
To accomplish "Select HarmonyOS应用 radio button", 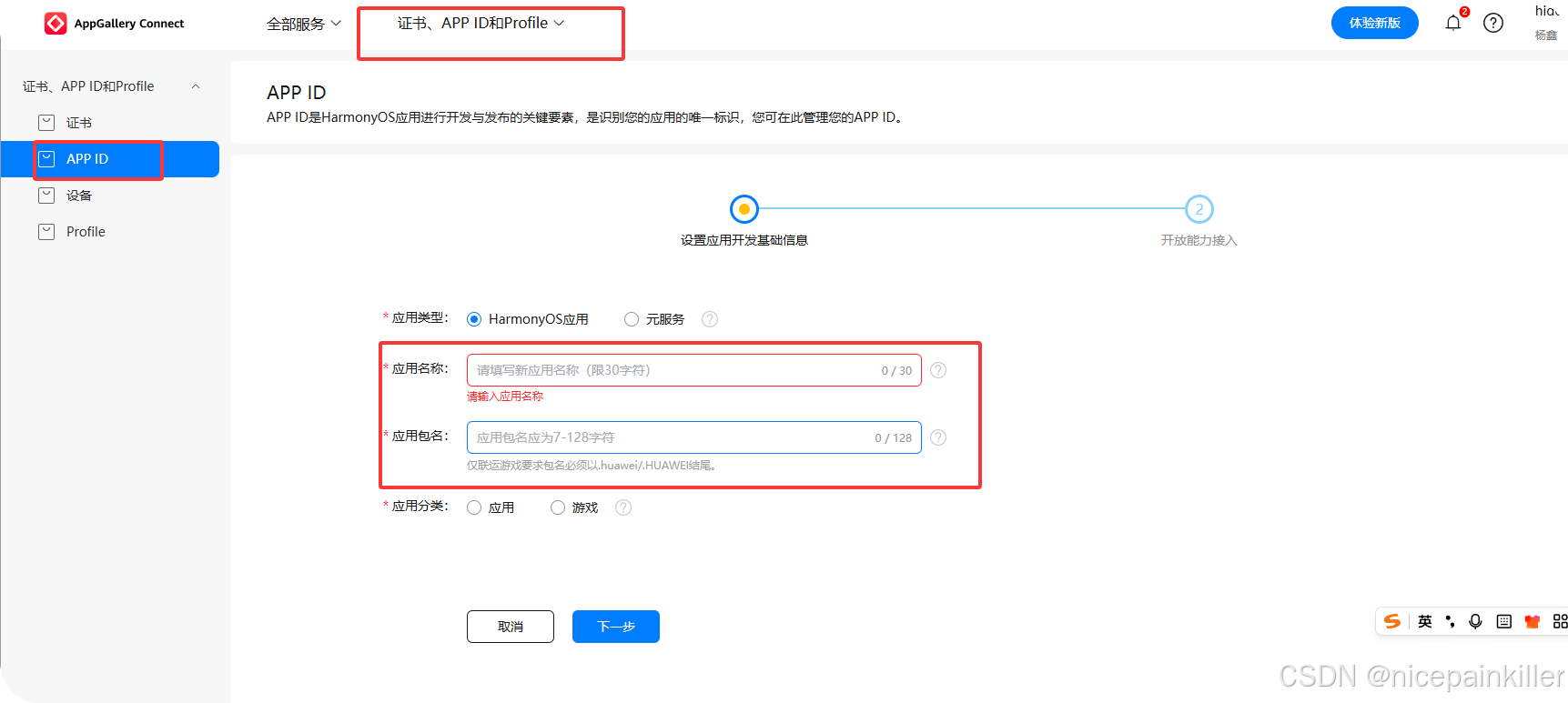I will [474, 319].
